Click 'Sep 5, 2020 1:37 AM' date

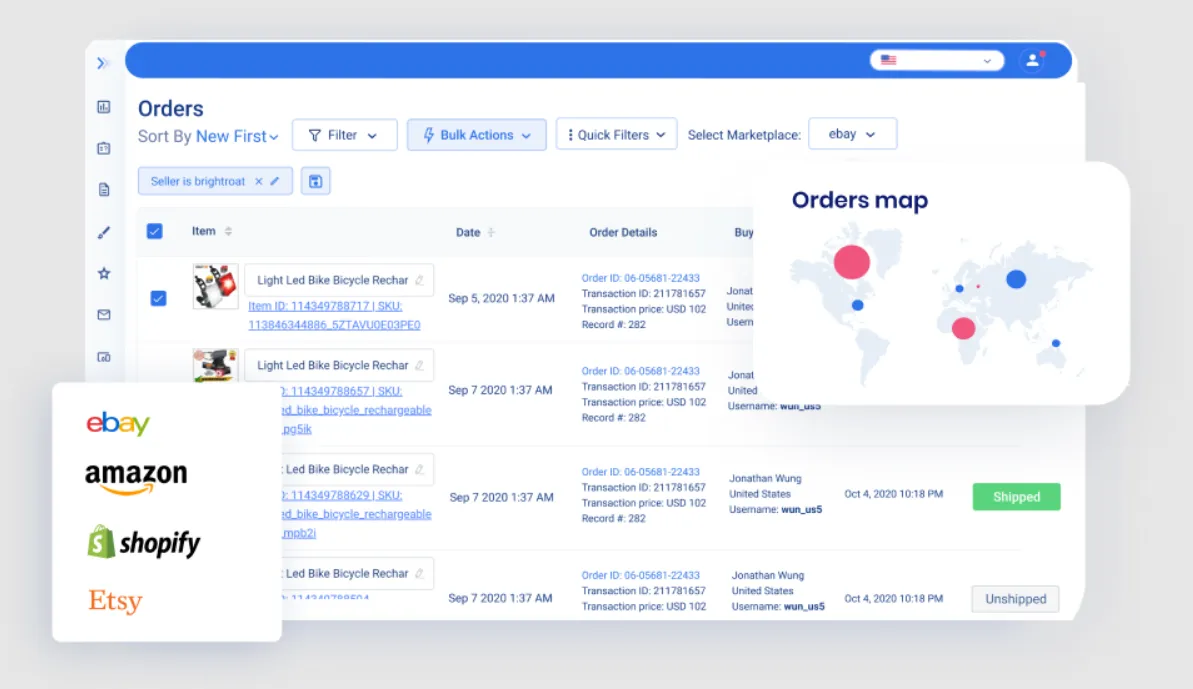click(x=501, y=298)
